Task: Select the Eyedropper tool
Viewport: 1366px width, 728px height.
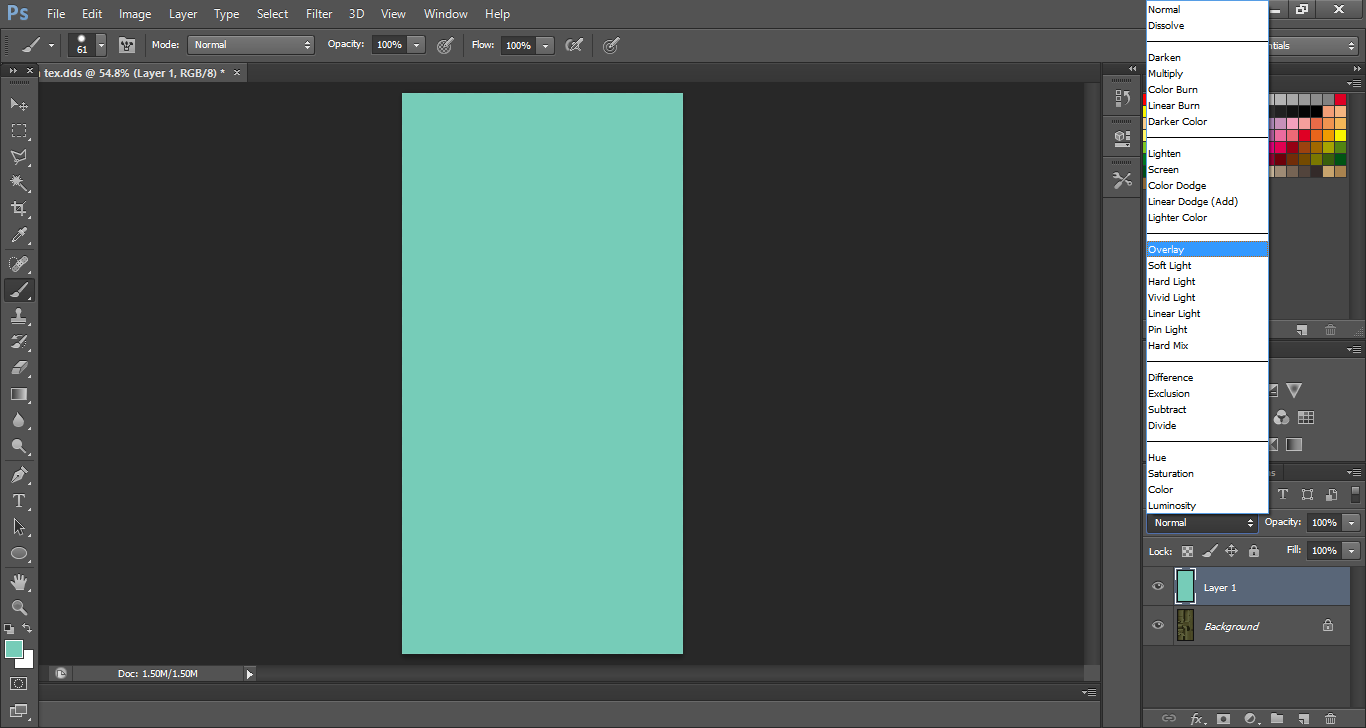Action: point(19,236)
